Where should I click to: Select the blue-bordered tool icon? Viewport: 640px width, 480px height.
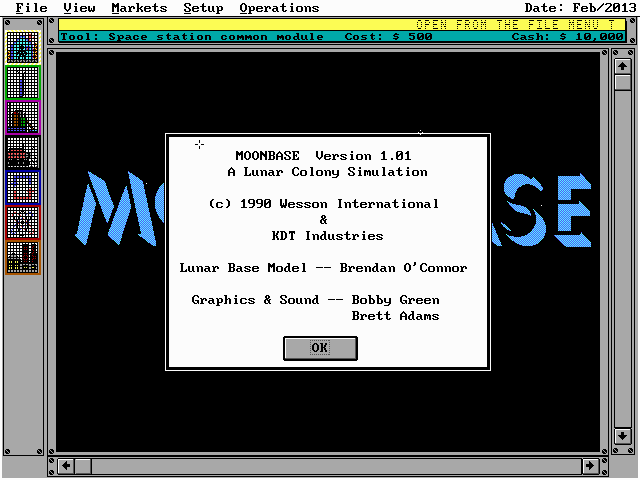pos(23,188)
